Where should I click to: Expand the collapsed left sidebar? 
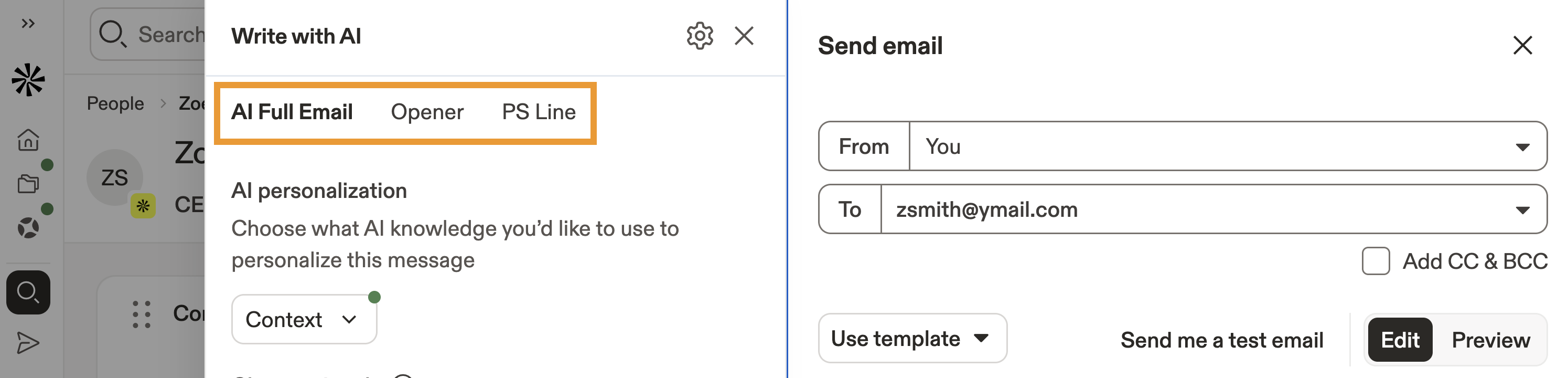tap(28, 24)
